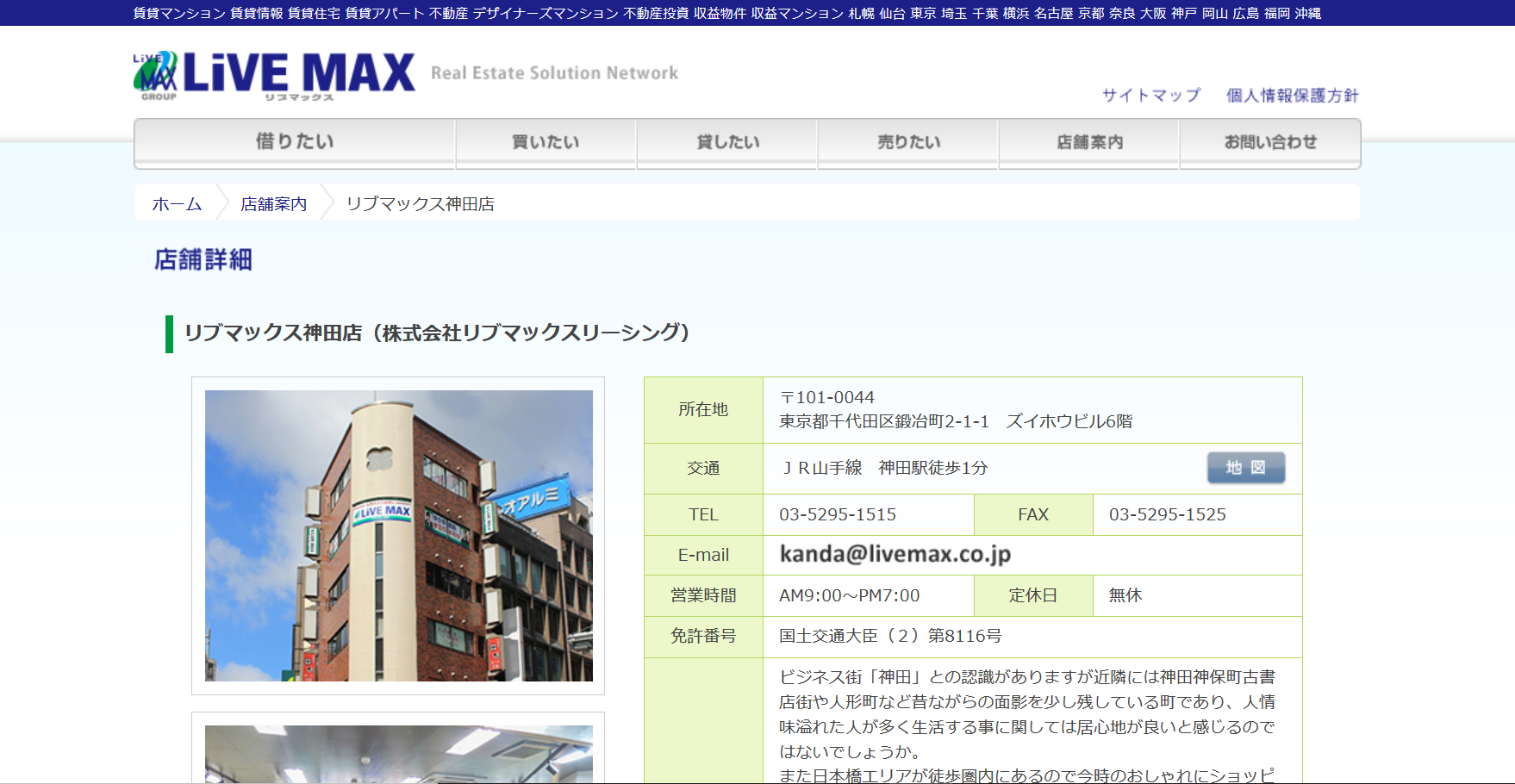Open the building exterior photo
The width and height of the screenshot is (1515, 784).
coord(398,535)
